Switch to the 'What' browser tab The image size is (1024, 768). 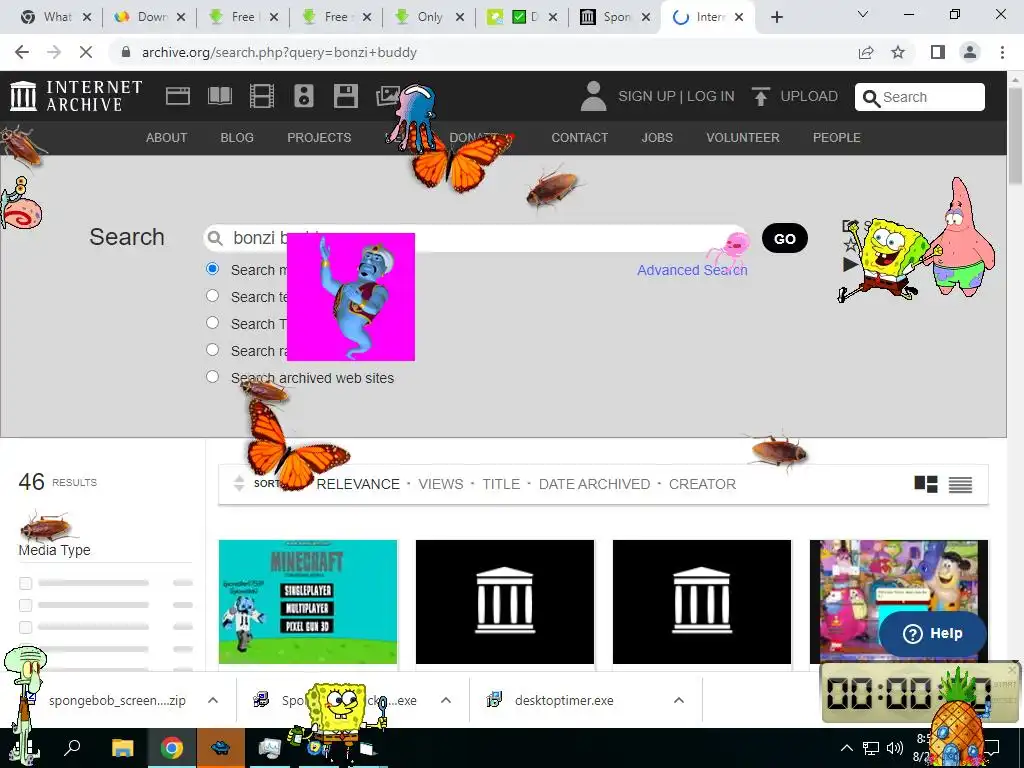coord(56,18)
